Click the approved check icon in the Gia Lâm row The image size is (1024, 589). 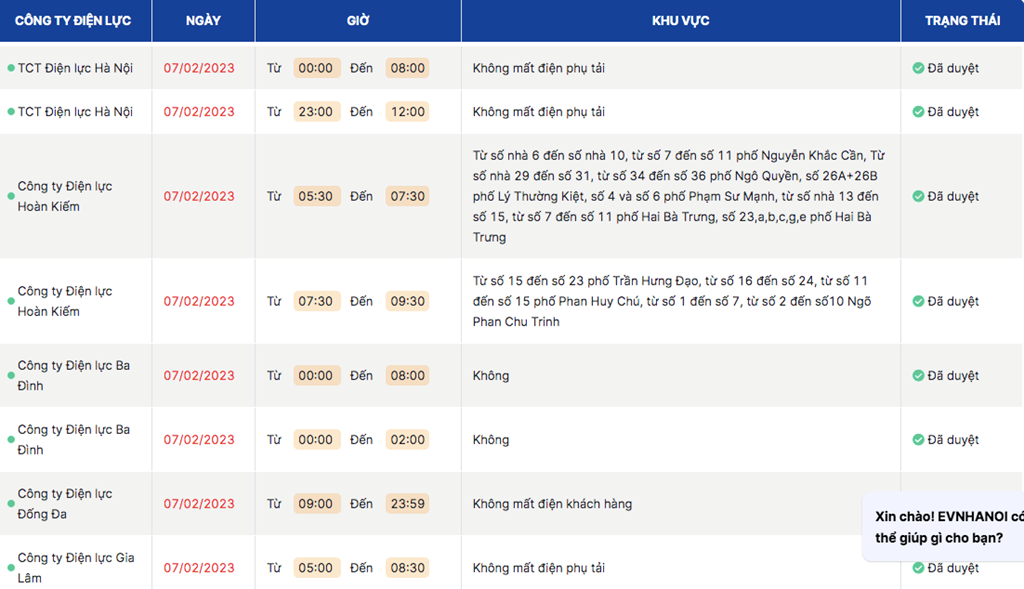[918, 567]
